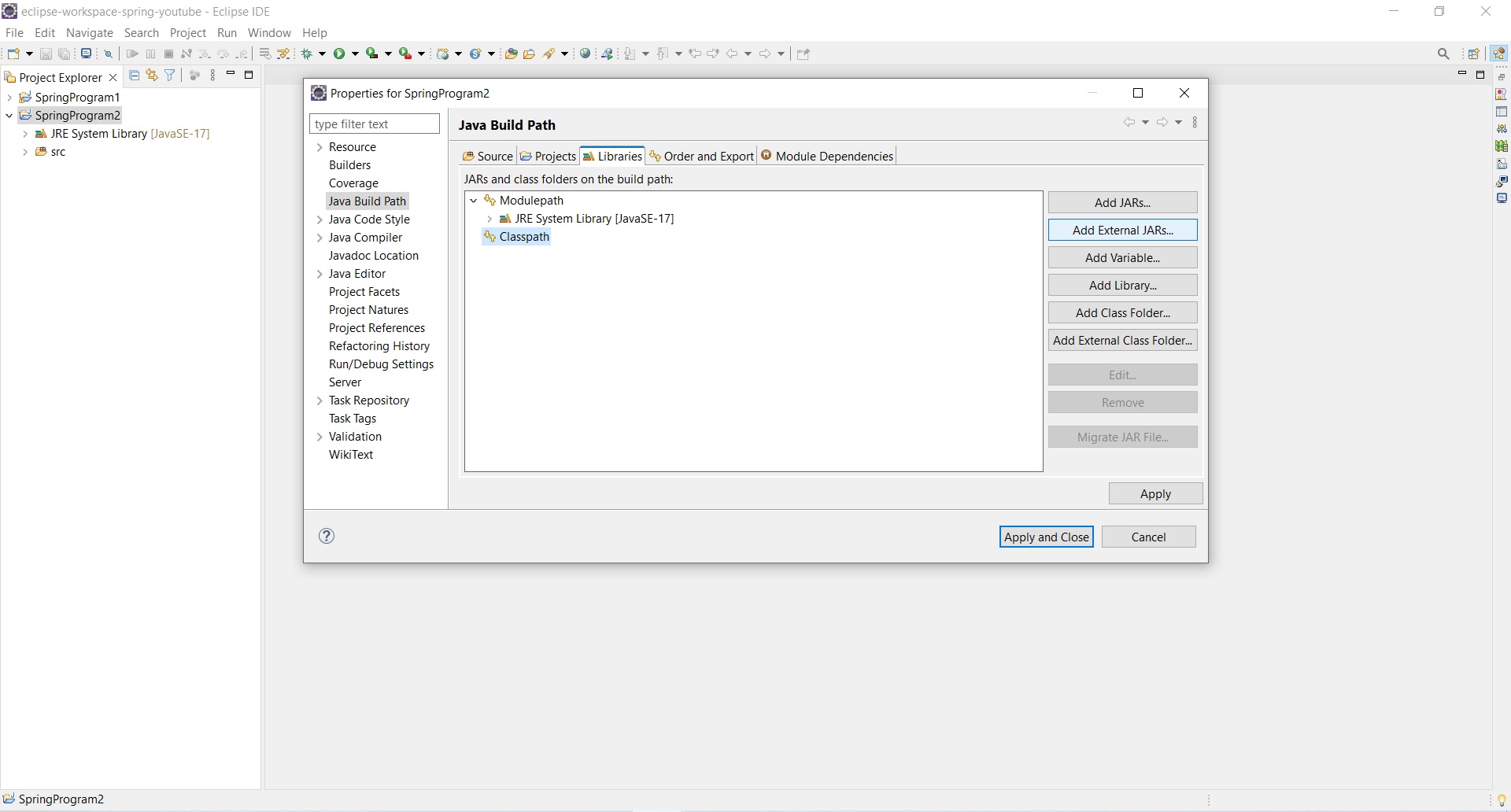
Task: Click the Add JARs... button
Action: 1123,202
